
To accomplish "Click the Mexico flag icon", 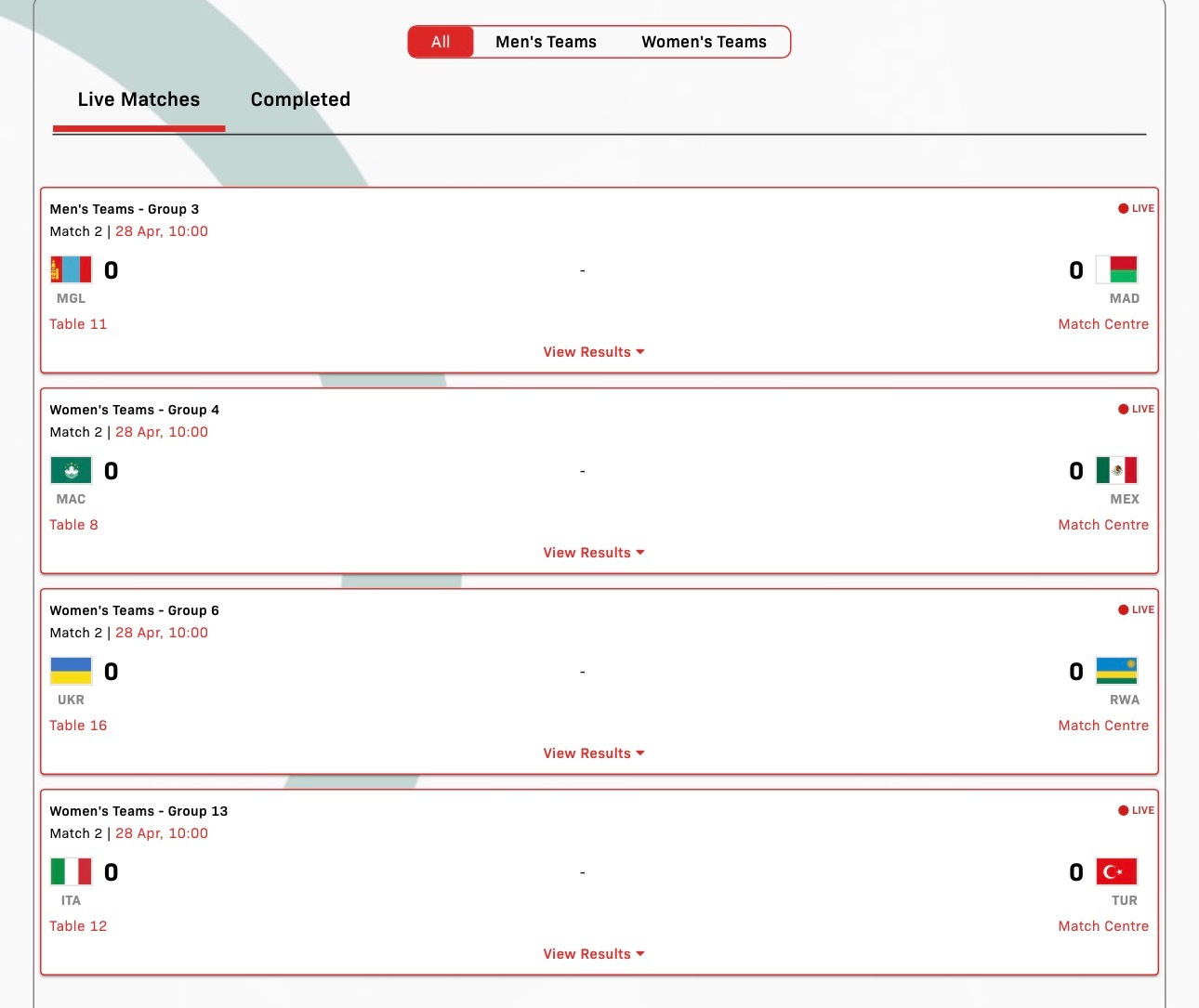I will 1117,470.
